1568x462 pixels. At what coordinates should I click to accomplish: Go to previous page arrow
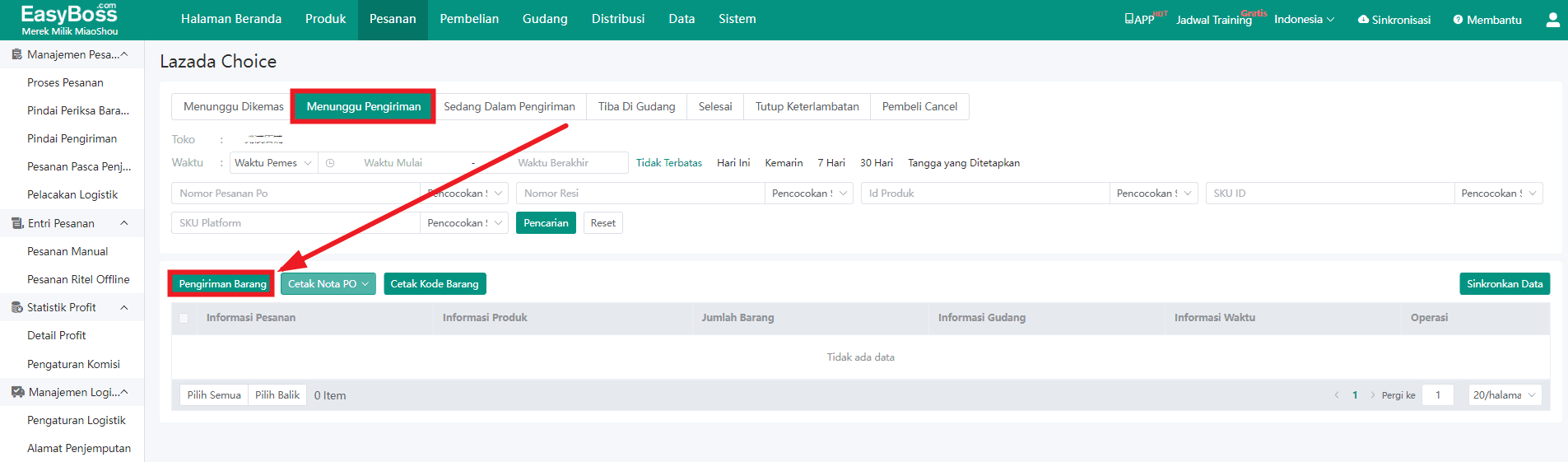point(1337,395)
